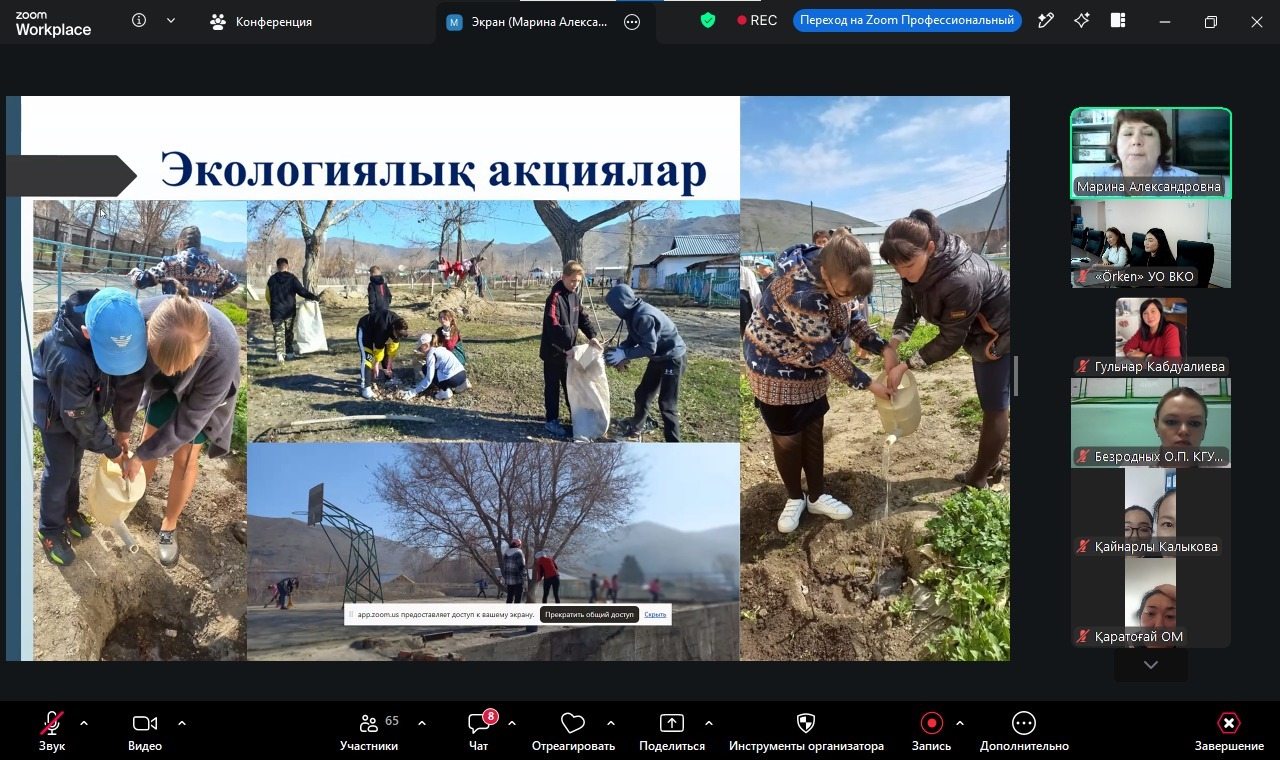The width and height of the screenshot is (1280, 760).
Task: Select the «Örken» УО ВКО video thumbnail
Action: (x=1151, y=243)
